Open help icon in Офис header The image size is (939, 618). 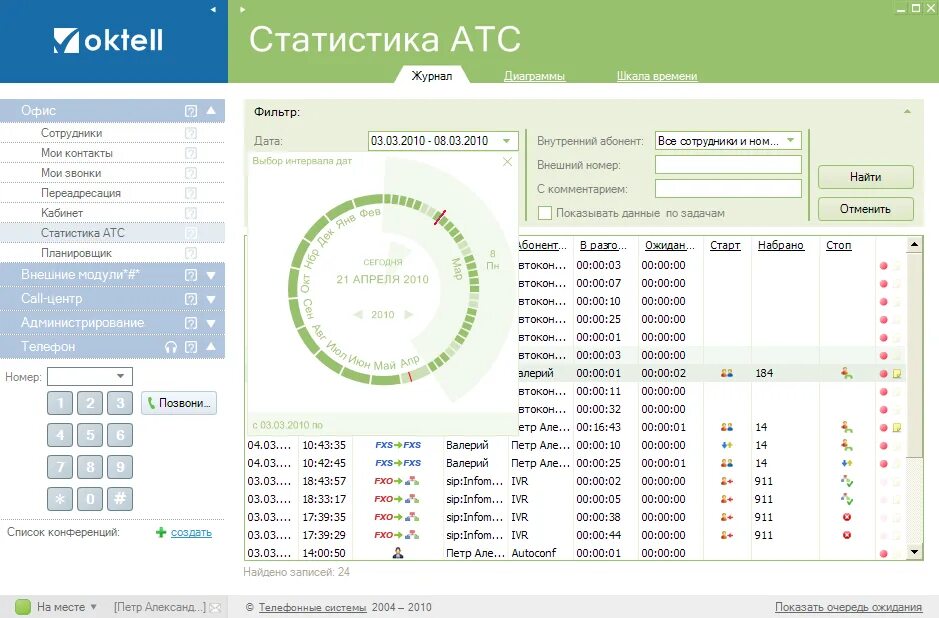[191, 111]
